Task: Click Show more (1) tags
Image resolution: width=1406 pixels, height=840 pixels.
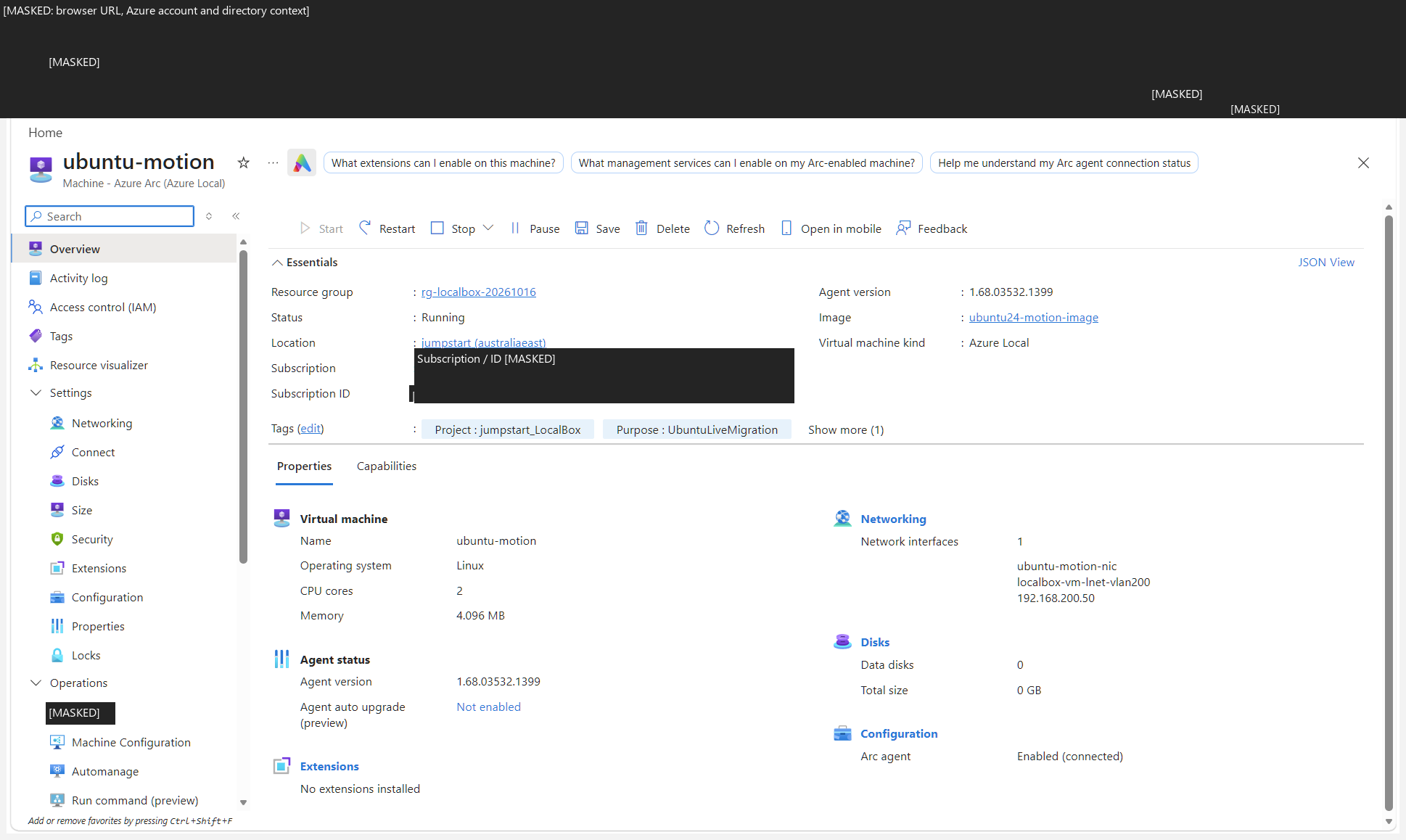Action: [x=845, y=429]
